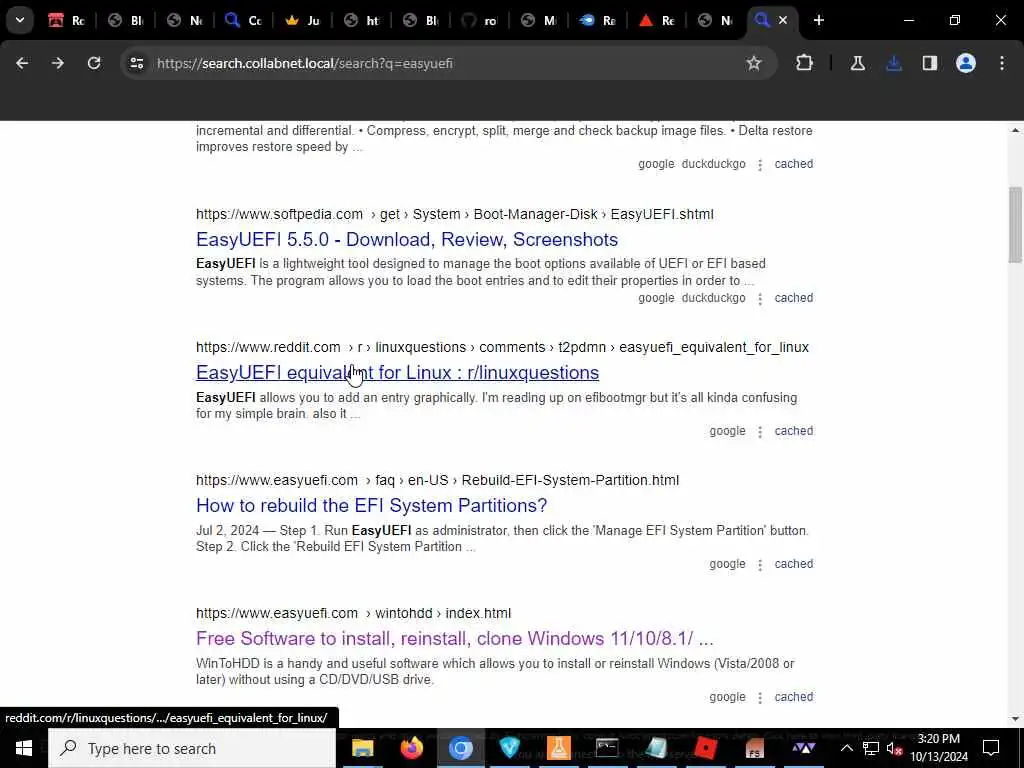Launch Firefox from taskbar
This screenshot has width=1024, height=768.
[x=411, y=748]
